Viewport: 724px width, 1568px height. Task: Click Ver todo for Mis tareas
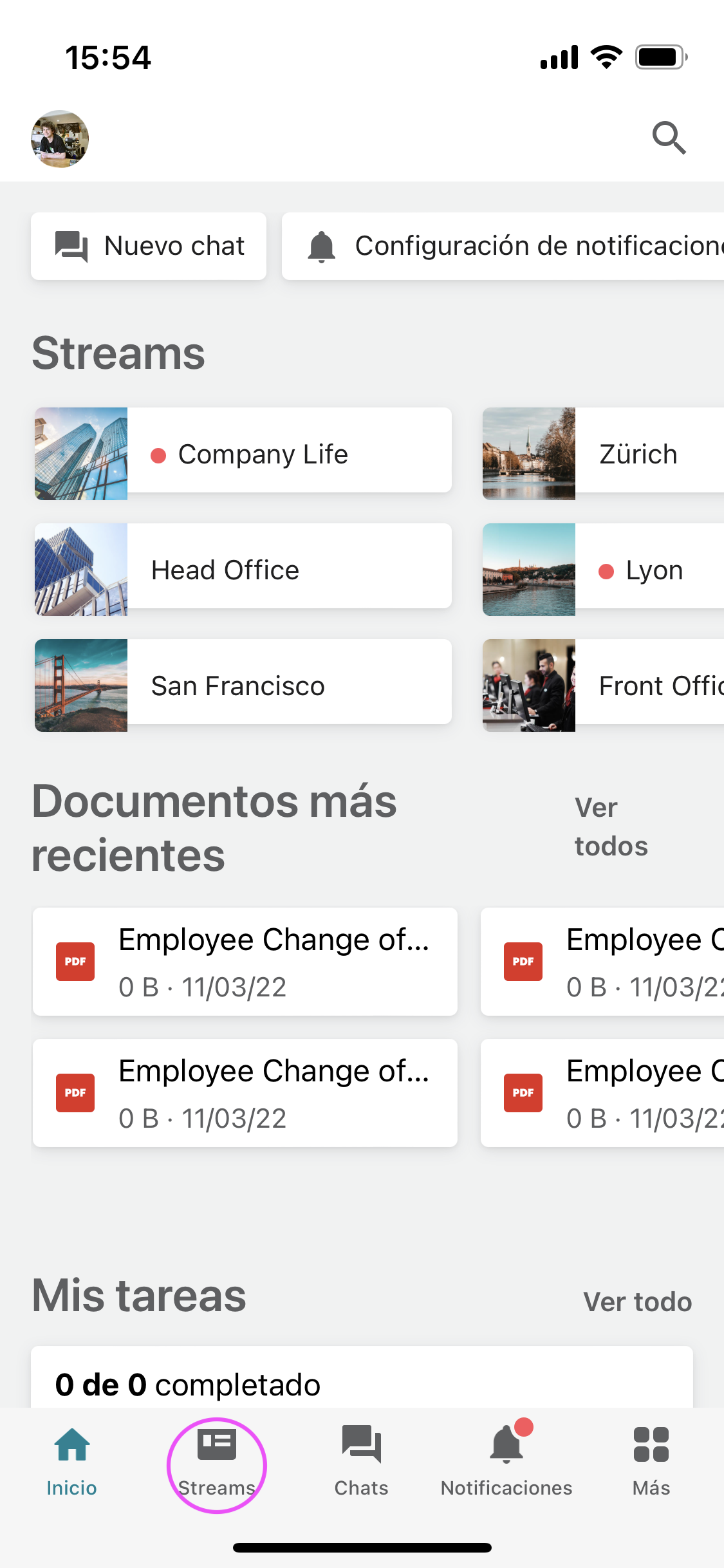637,1302
